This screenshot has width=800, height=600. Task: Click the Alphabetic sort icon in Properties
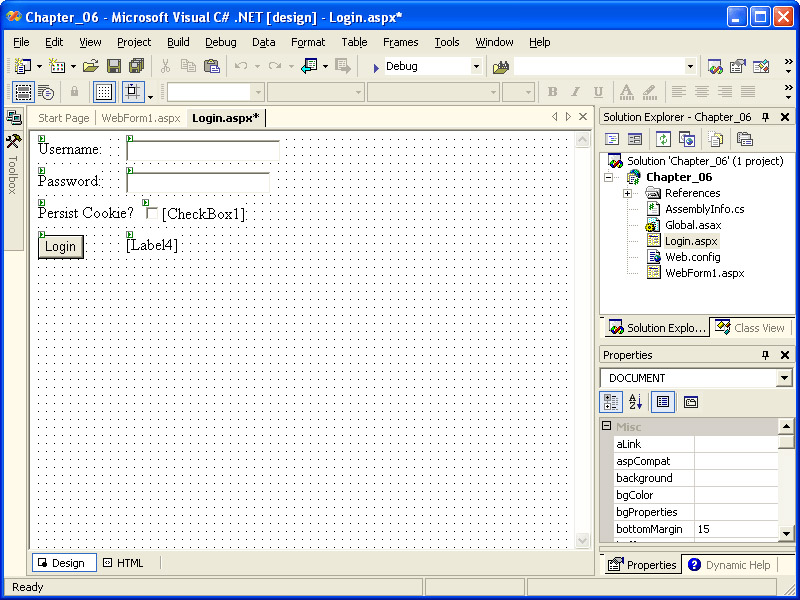[x=635, y=402]
